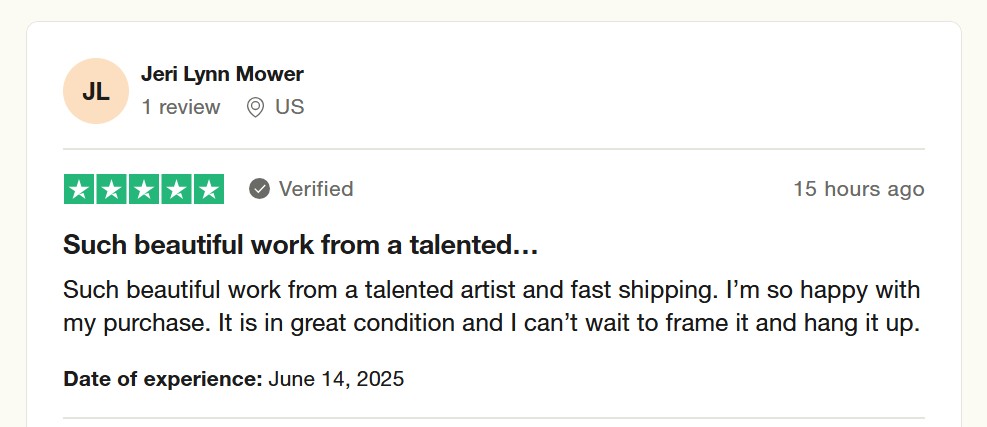Screen dimensions: 987x427
Task: Click the middle green rating star
Action: (144, 189)
